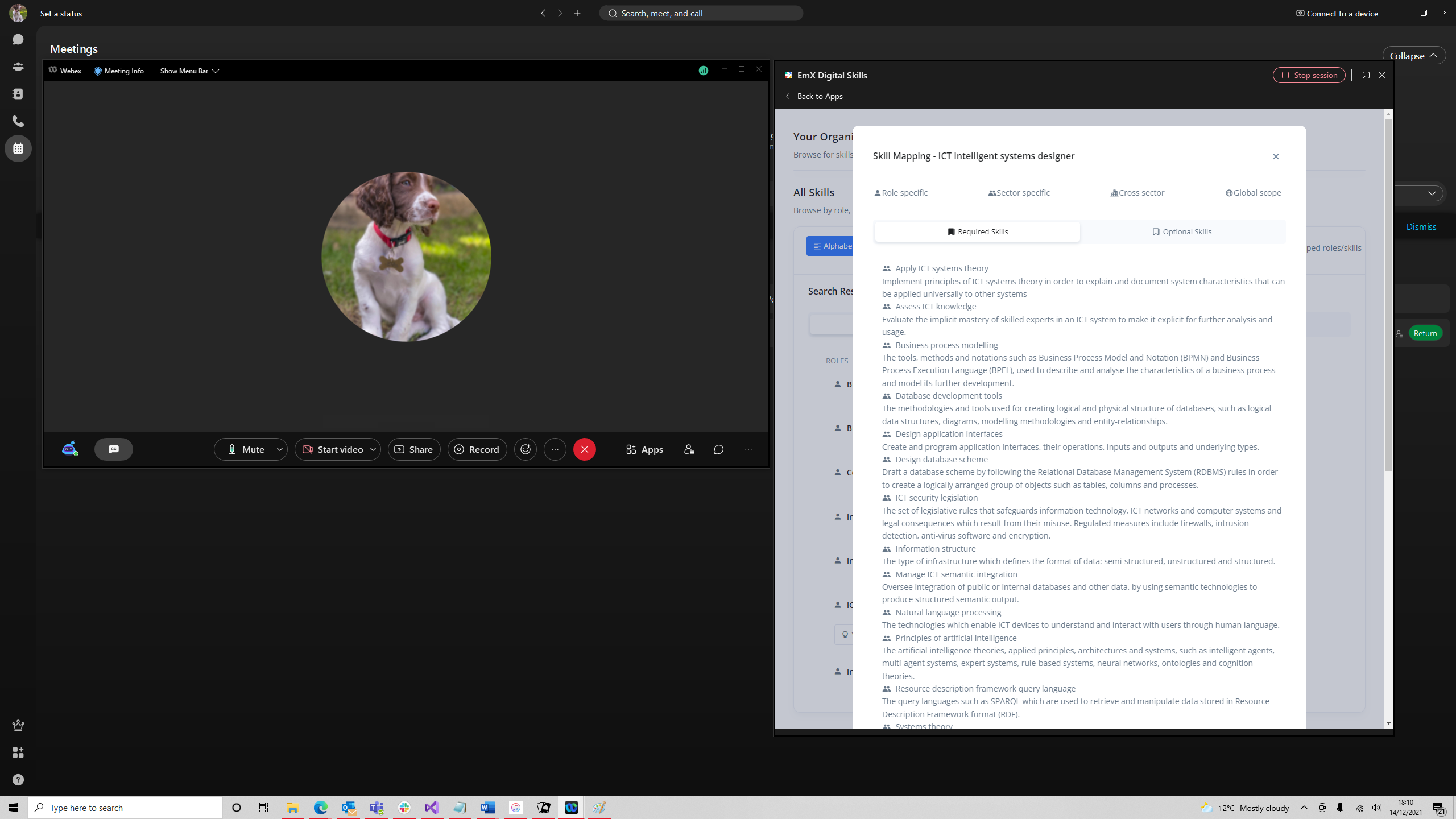Click plus icon next to navigation arrows

click(577, 13)
